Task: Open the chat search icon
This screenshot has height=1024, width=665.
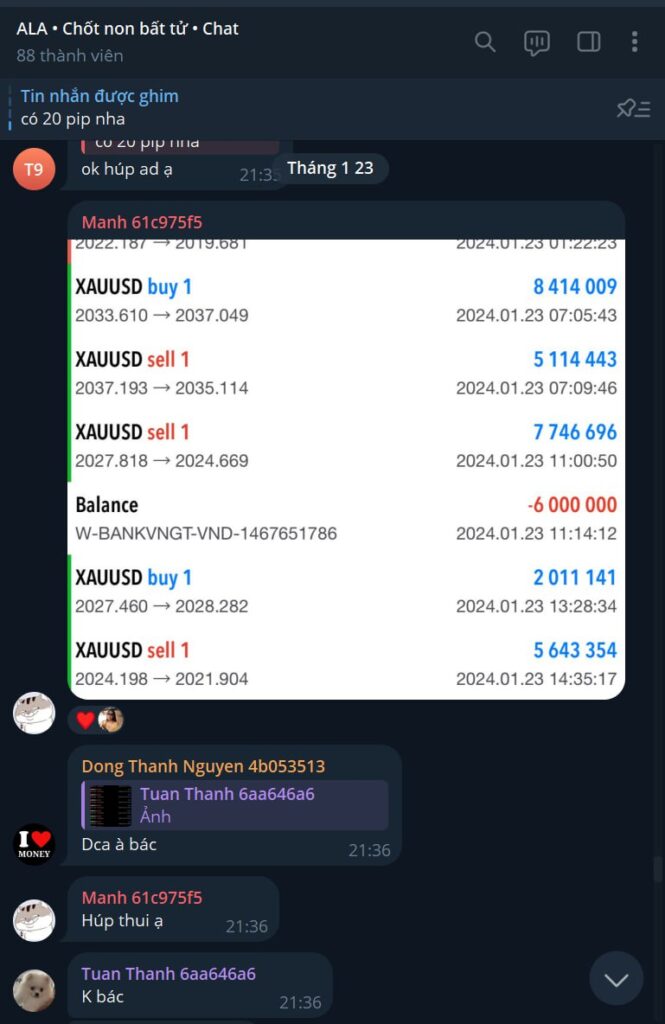Action: tap(485, 42)
